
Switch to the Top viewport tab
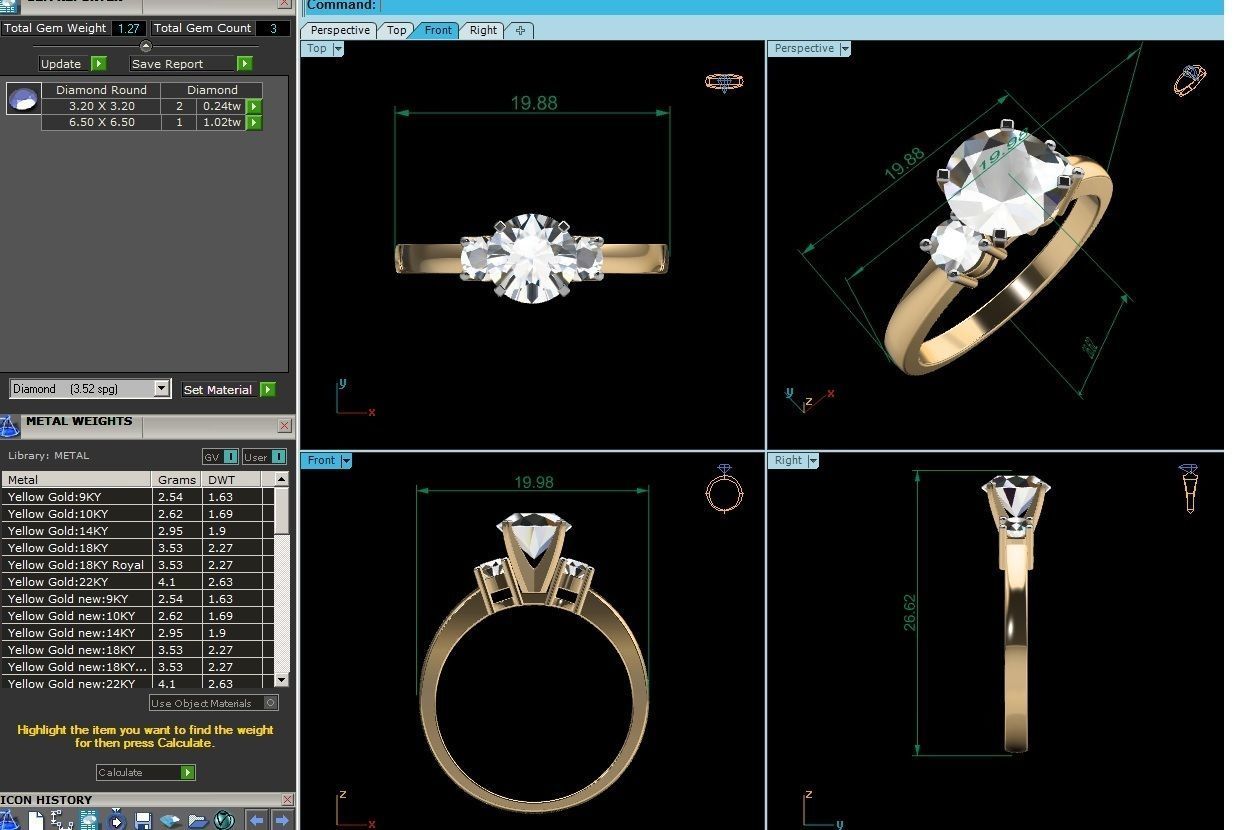click(397, 30)
